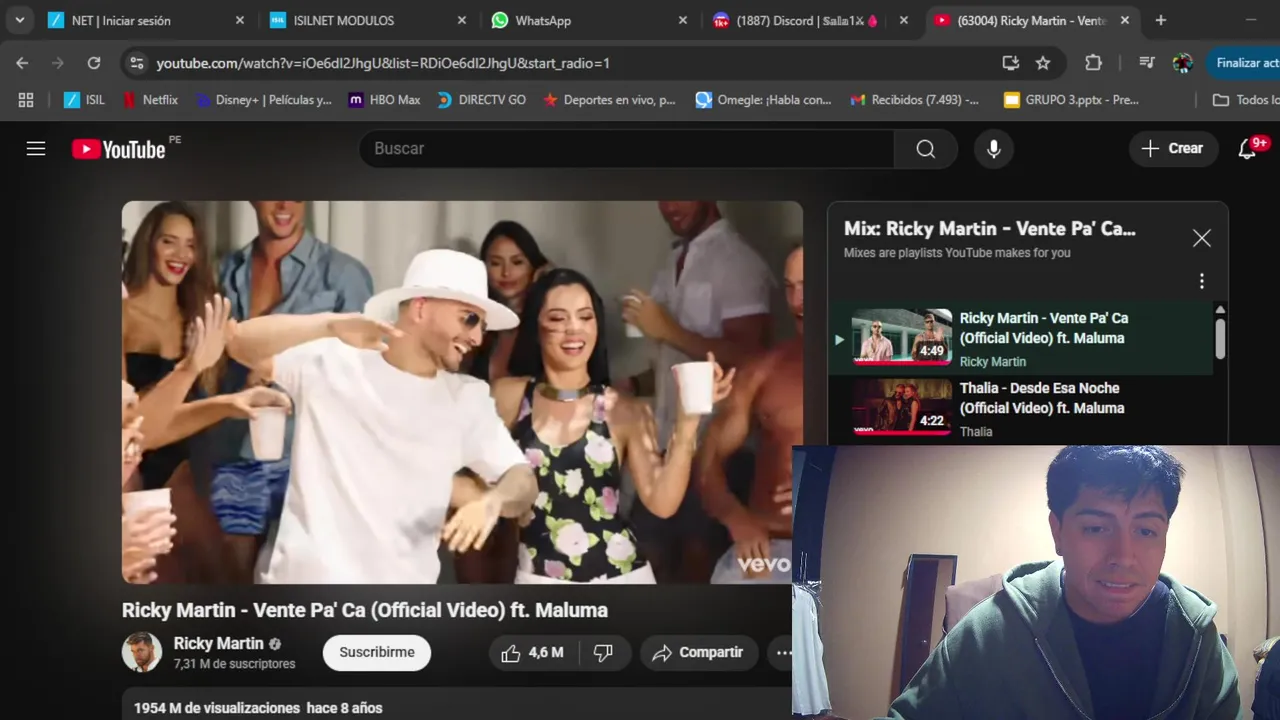Open the three-dot more actions beside Compartir
The width and height of the screenshot is (1280, 720).
(x=783, y=653)
